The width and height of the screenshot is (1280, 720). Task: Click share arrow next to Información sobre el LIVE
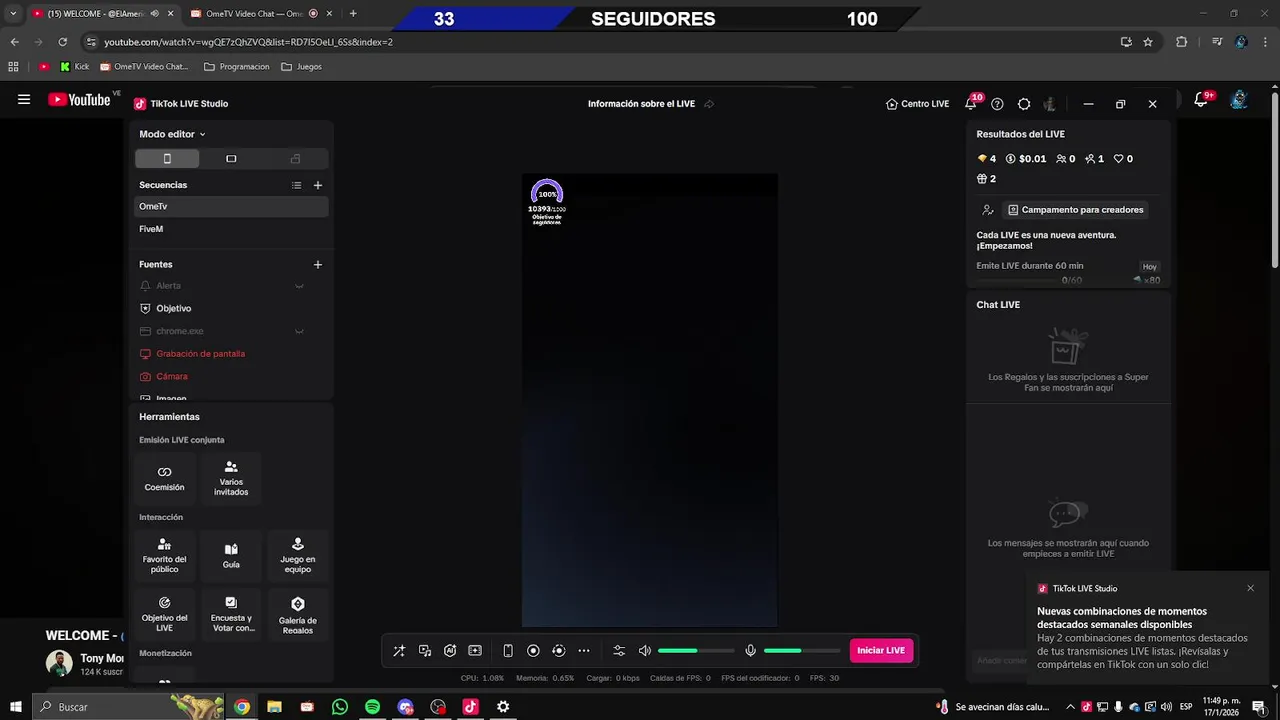tap(709, 104)
